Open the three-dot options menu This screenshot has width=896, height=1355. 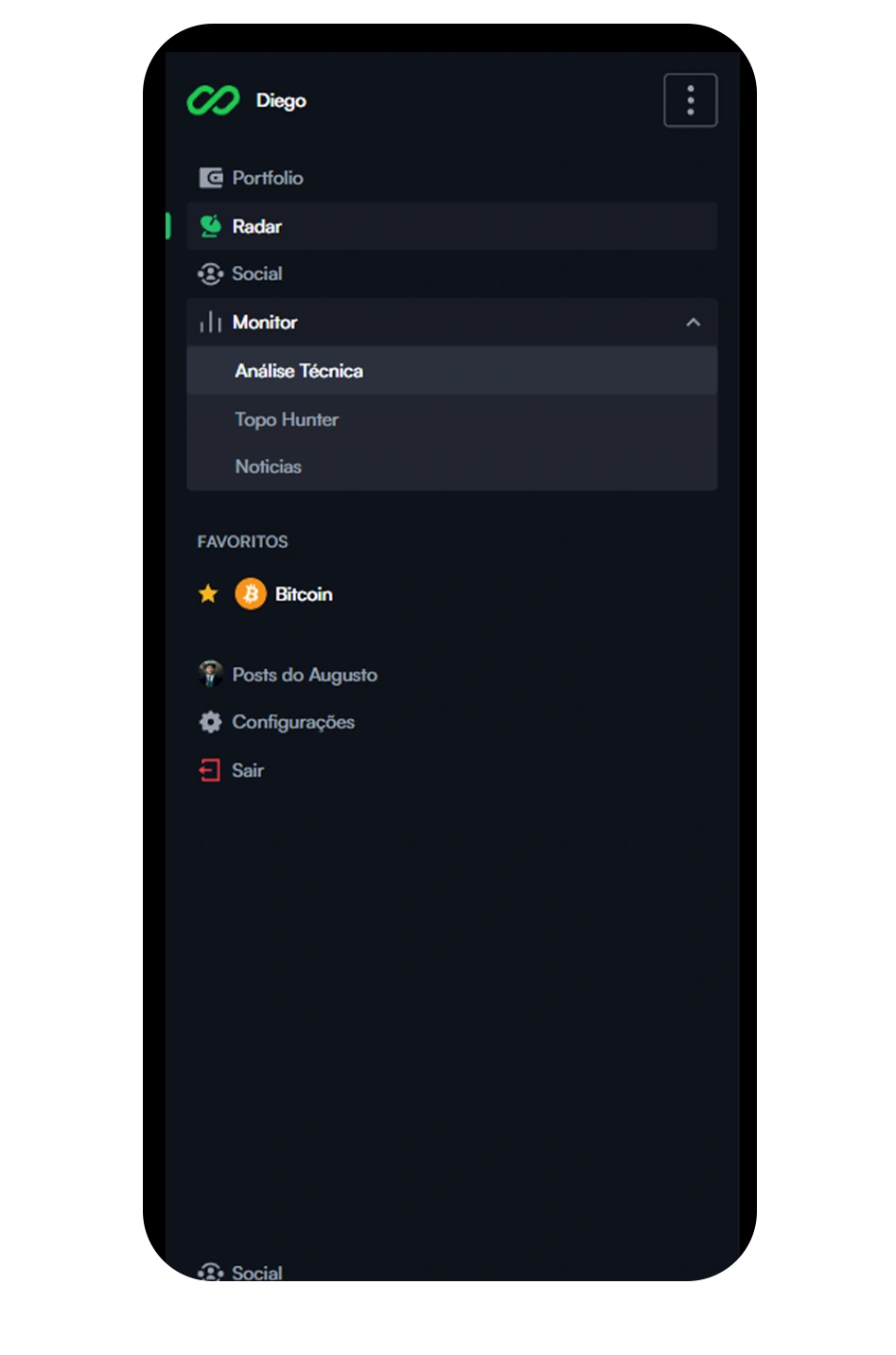691,100
